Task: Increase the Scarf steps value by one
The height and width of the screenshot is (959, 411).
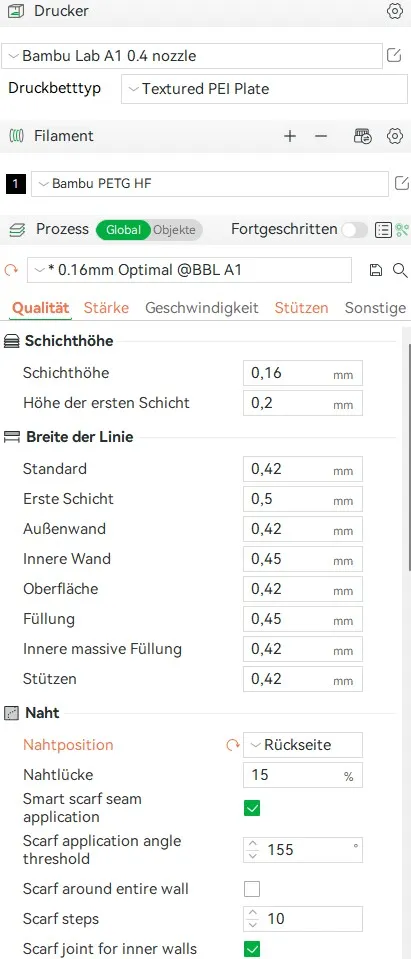Action: coord(253,913)
